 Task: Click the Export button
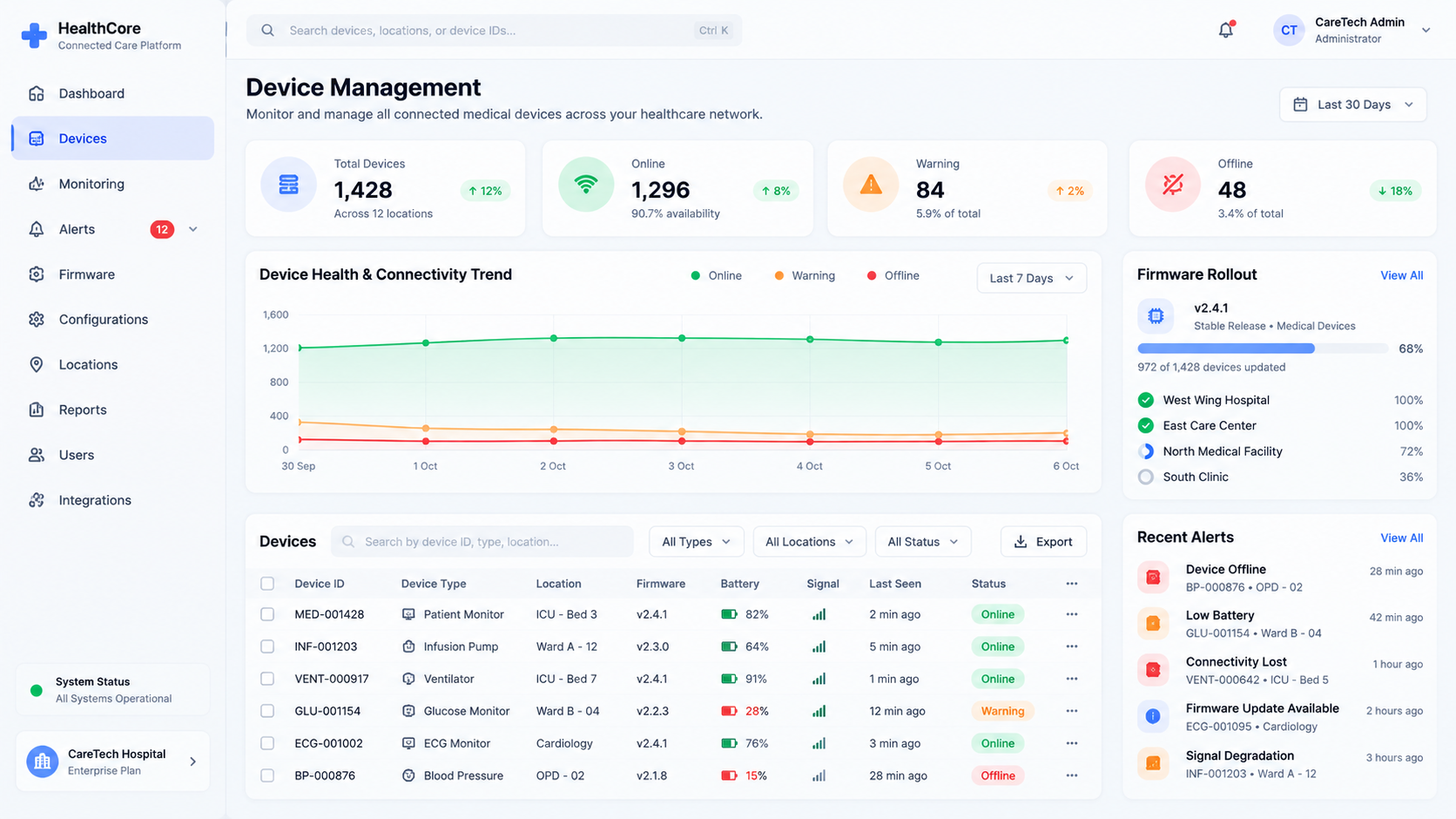tap(1043, 542)
